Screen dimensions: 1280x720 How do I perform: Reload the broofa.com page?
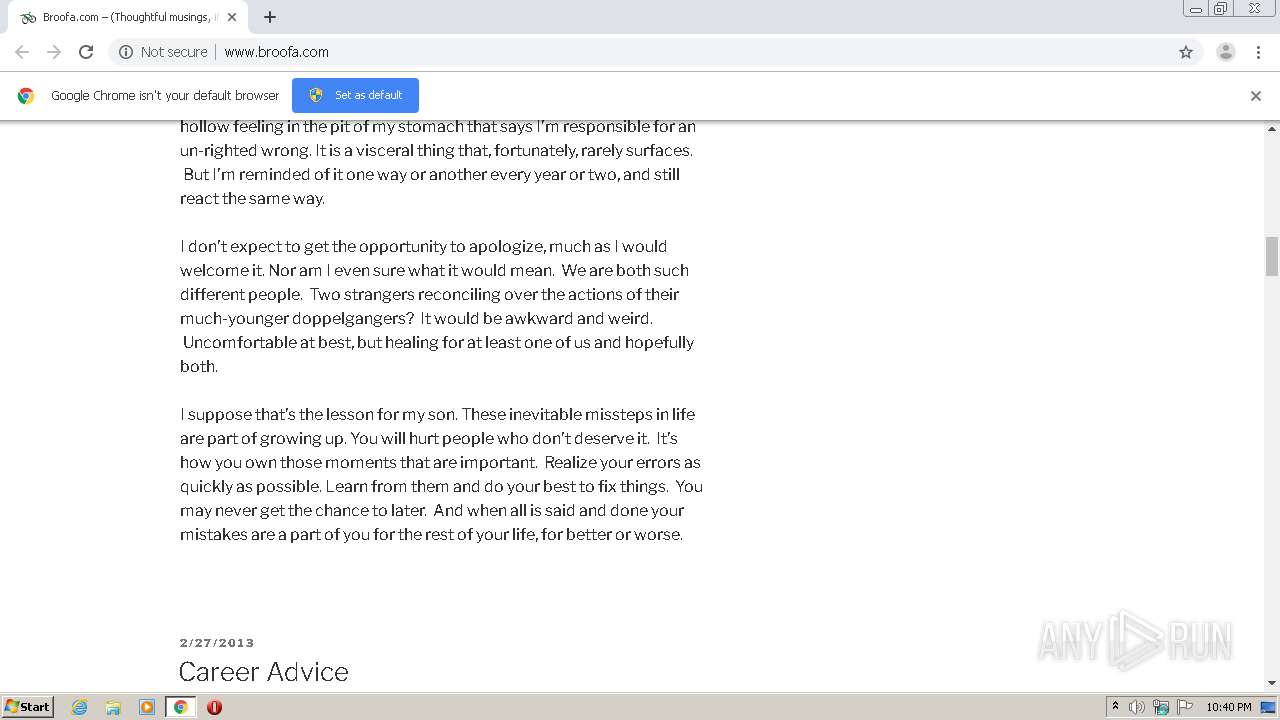(x=86, y=52)
